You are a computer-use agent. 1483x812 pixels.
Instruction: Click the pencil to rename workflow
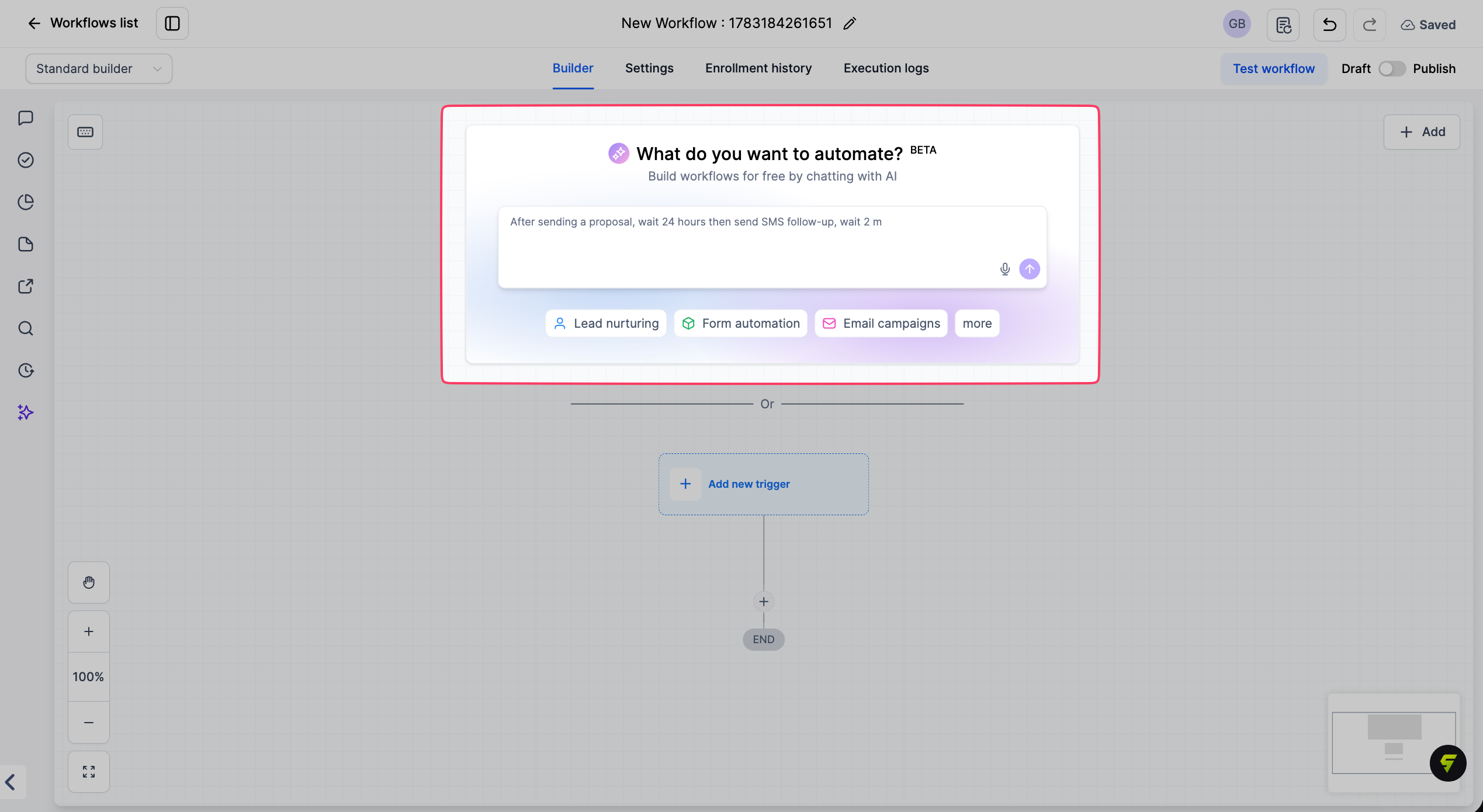pos(850,23)
